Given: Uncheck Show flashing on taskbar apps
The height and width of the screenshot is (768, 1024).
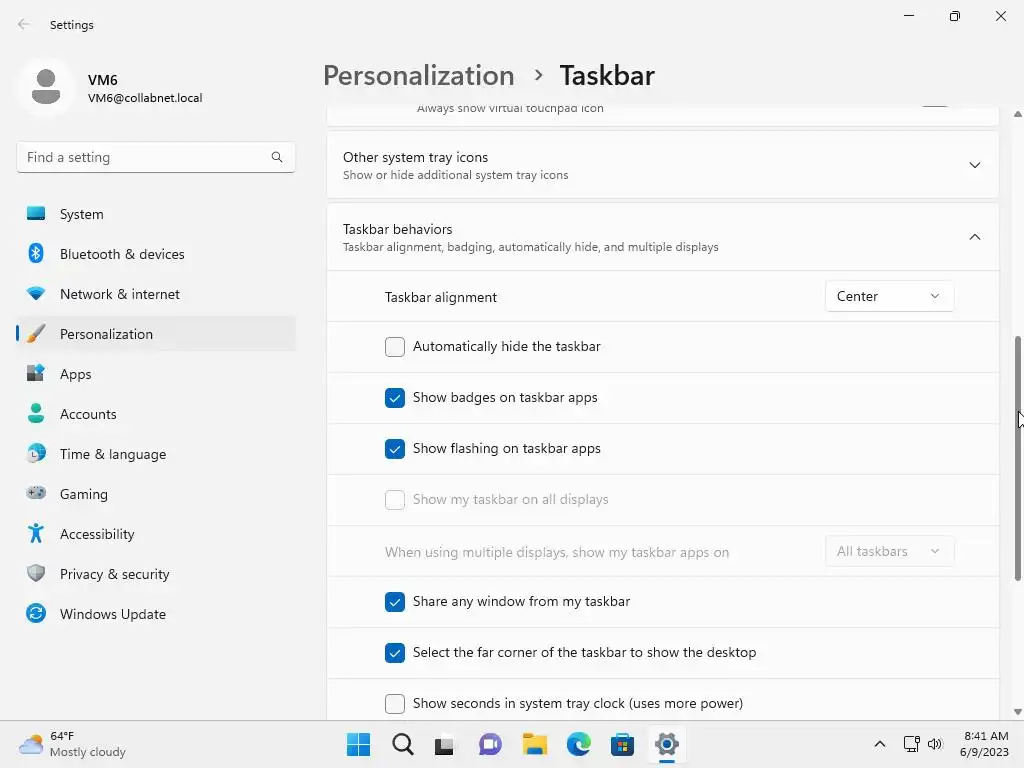Looking at the screenshot, I should click(x=394, y=449).
